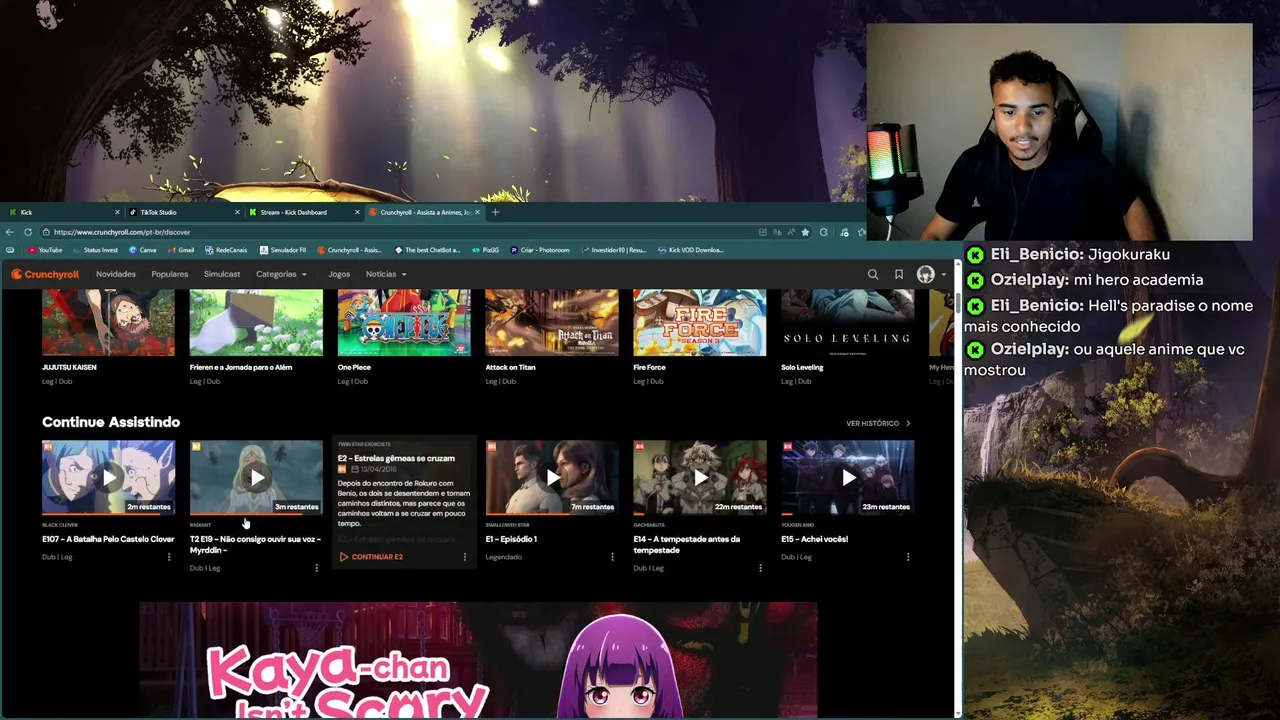Open more options for E107 Black Clover card
The width and height of the screenshot is (1280, 720).
[x=169, y=557]
